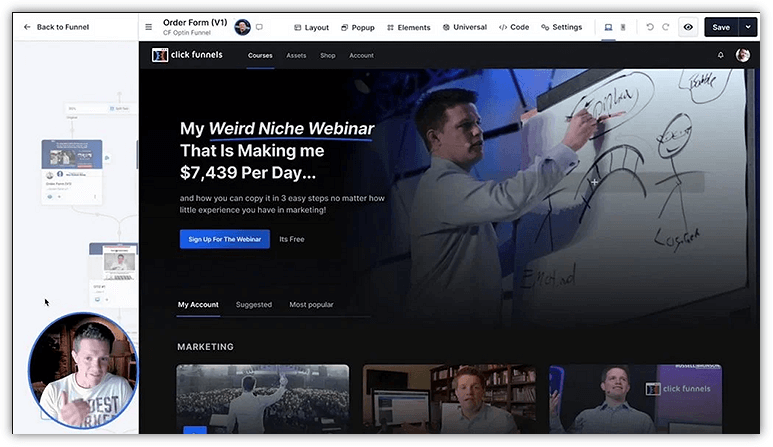
Task: Switch to the Most popular tab
Action: pyautogui.click(x=311, y=305)
